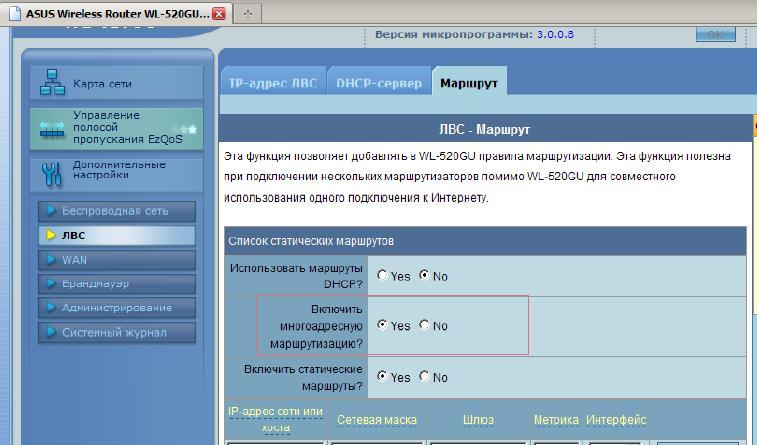757x445 pixels.
Task: Open Беспроводная сеть submenu
Action: [x=117, y=211]
